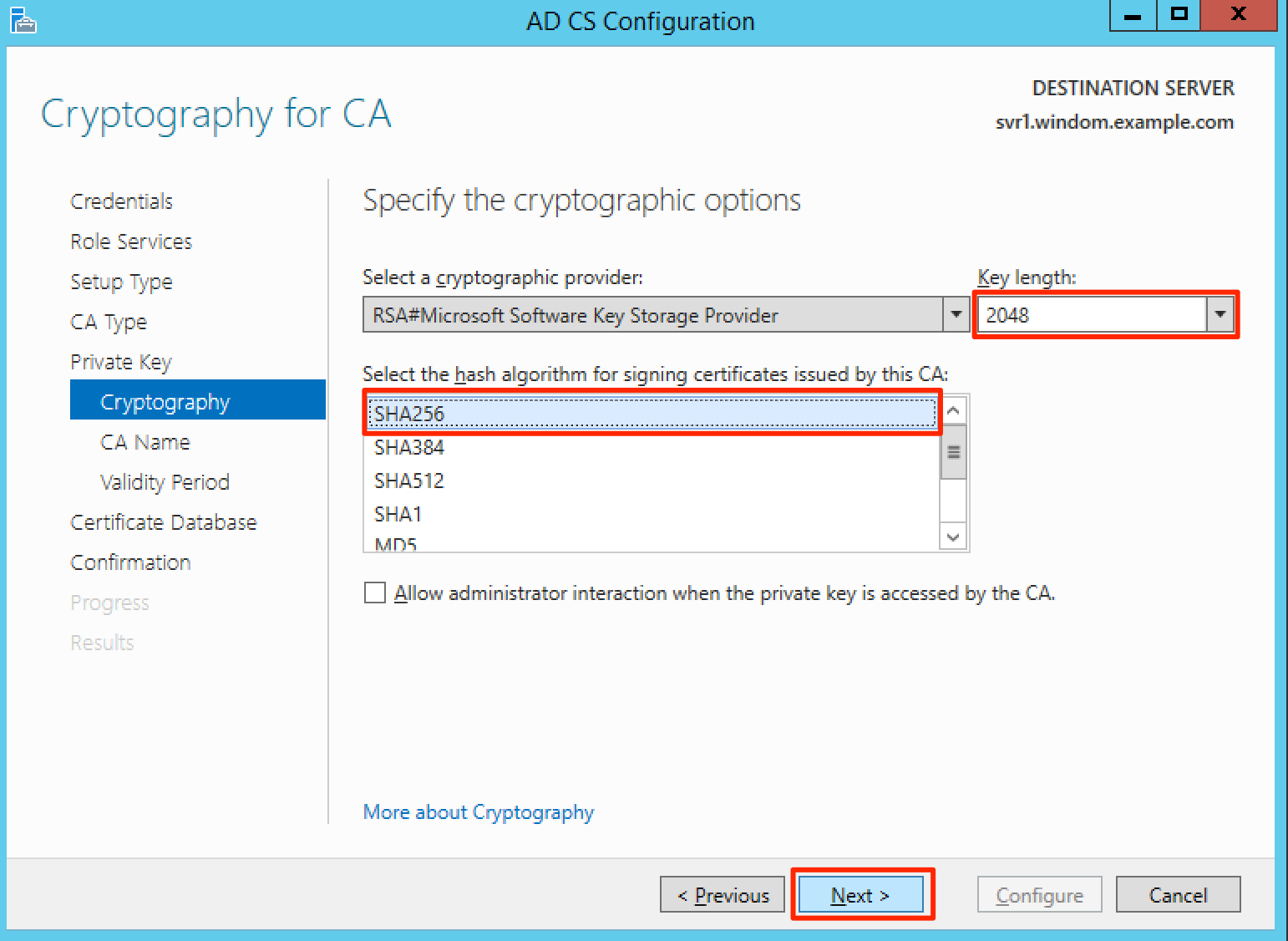
Task: Click the Next button
Action: point(860,895)
